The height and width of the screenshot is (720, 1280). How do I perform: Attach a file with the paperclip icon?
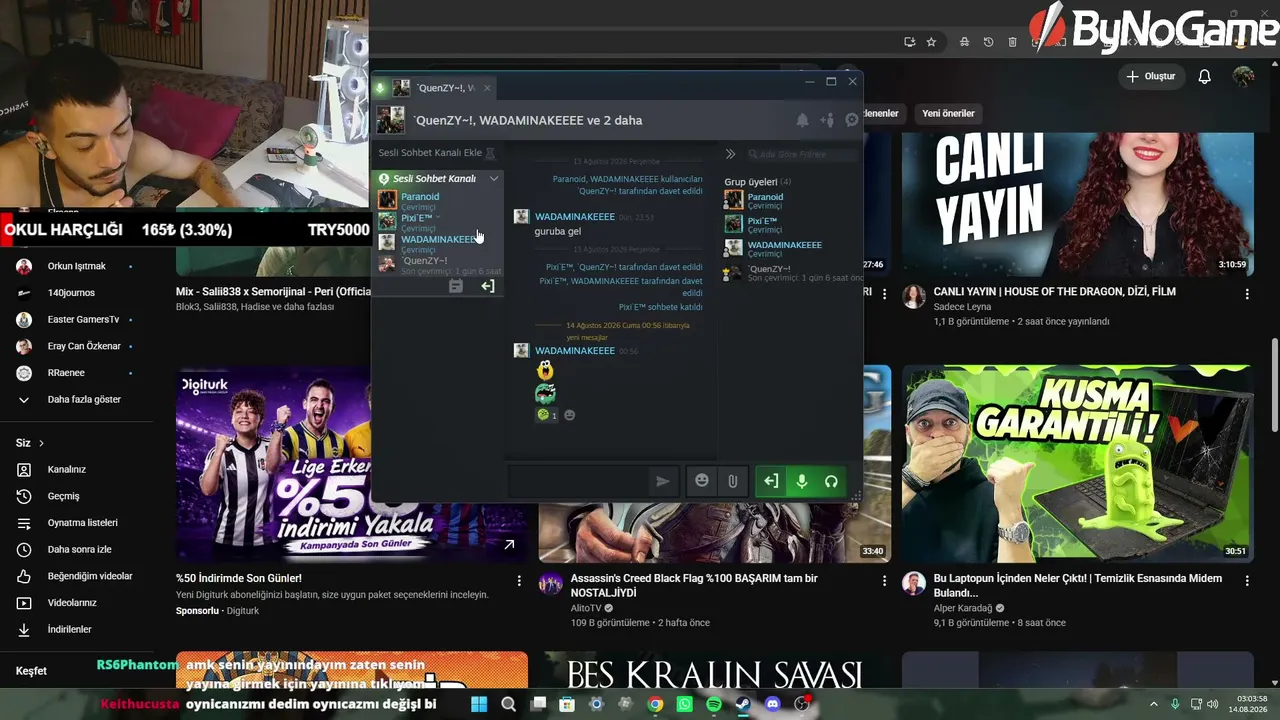tap(732, 481)
